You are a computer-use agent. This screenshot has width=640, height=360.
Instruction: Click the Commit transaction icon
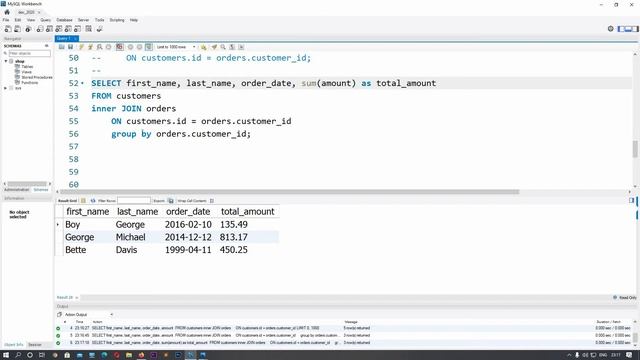point(131,47)
